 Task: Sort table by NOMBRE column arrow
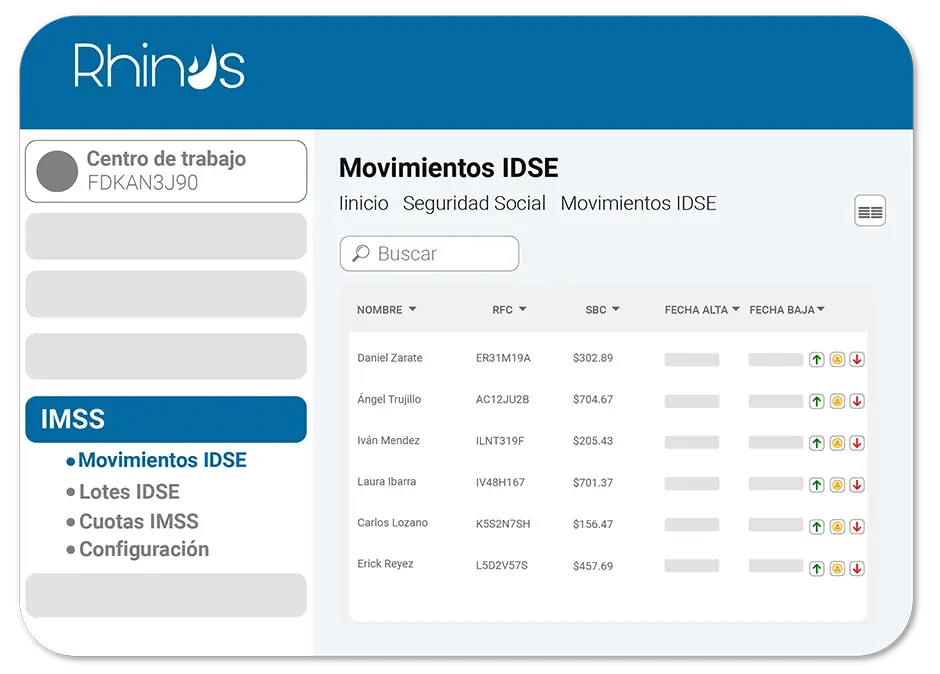(x=412, y=310)
